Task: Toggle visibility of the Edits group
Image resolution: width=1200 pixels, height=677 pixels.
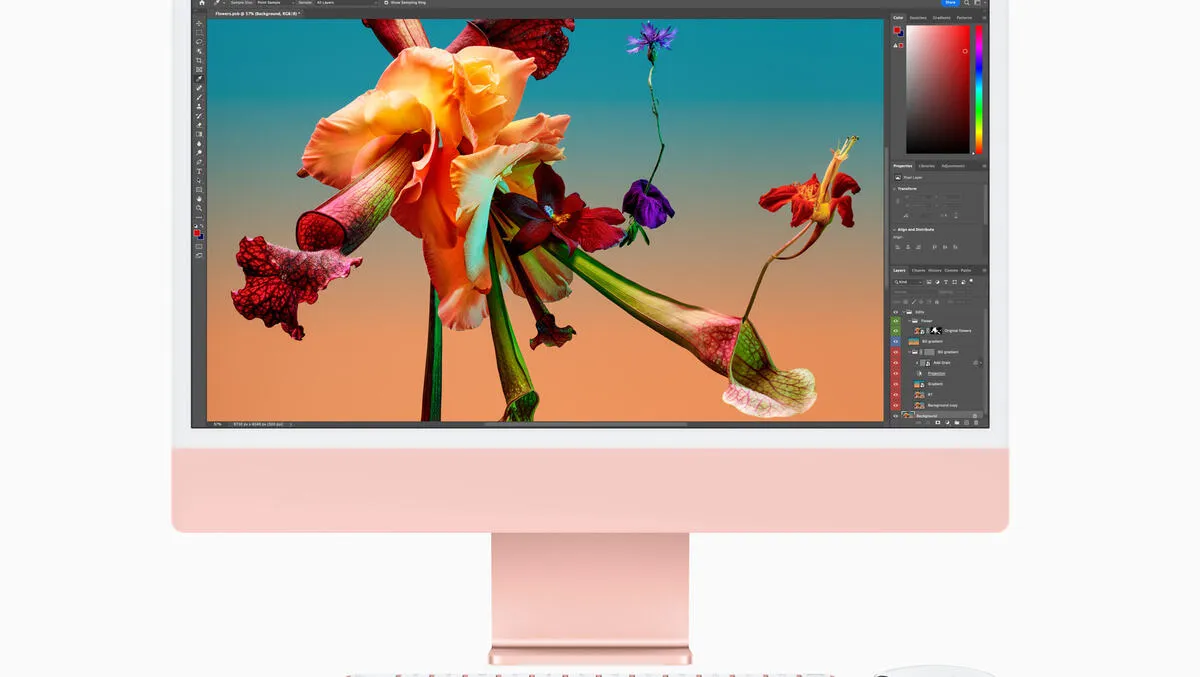Action: click(895, 312)
